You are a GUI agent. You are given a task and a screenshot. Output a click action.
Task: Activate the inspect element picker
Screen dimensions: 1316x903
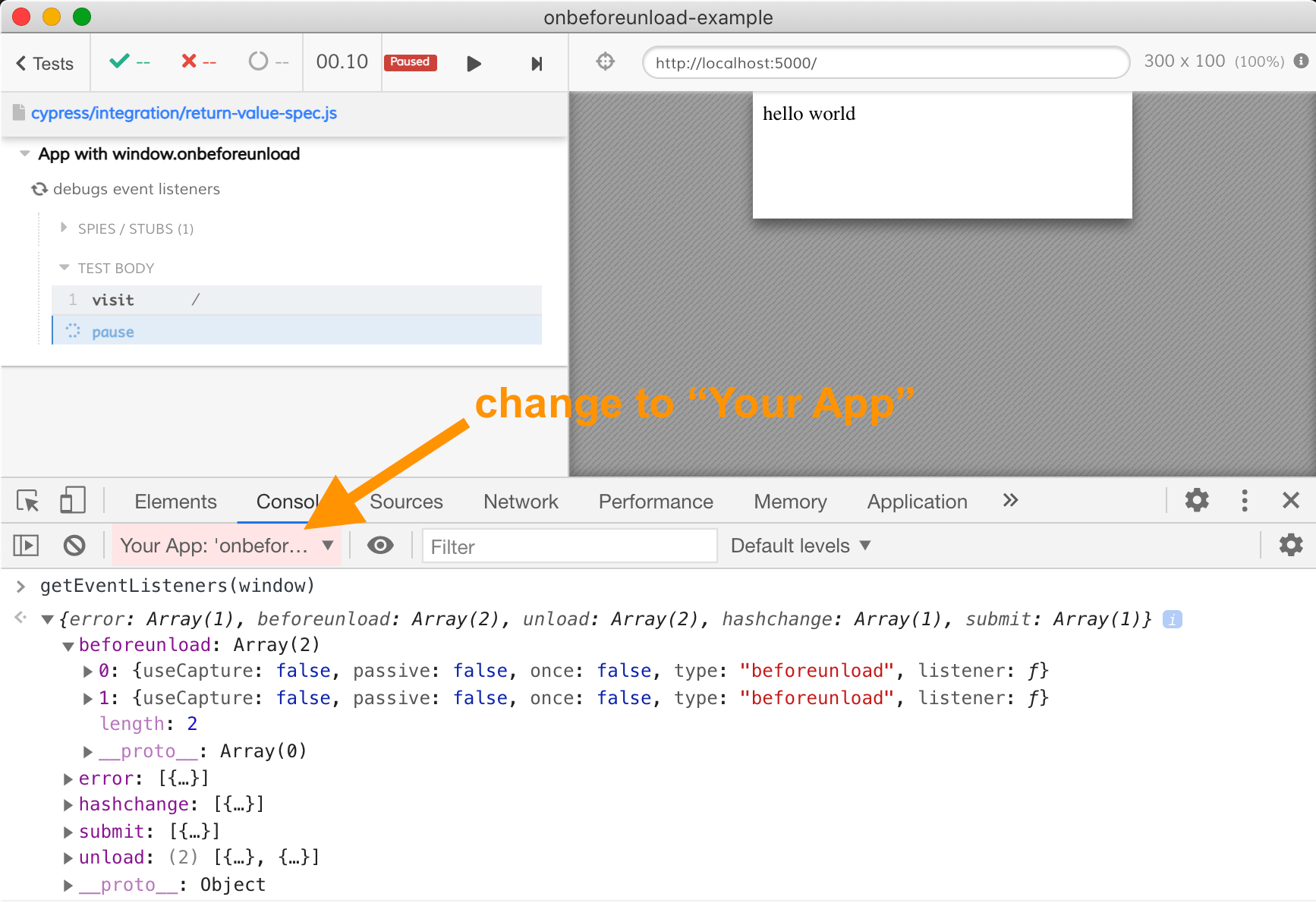(x=28, y=501)
